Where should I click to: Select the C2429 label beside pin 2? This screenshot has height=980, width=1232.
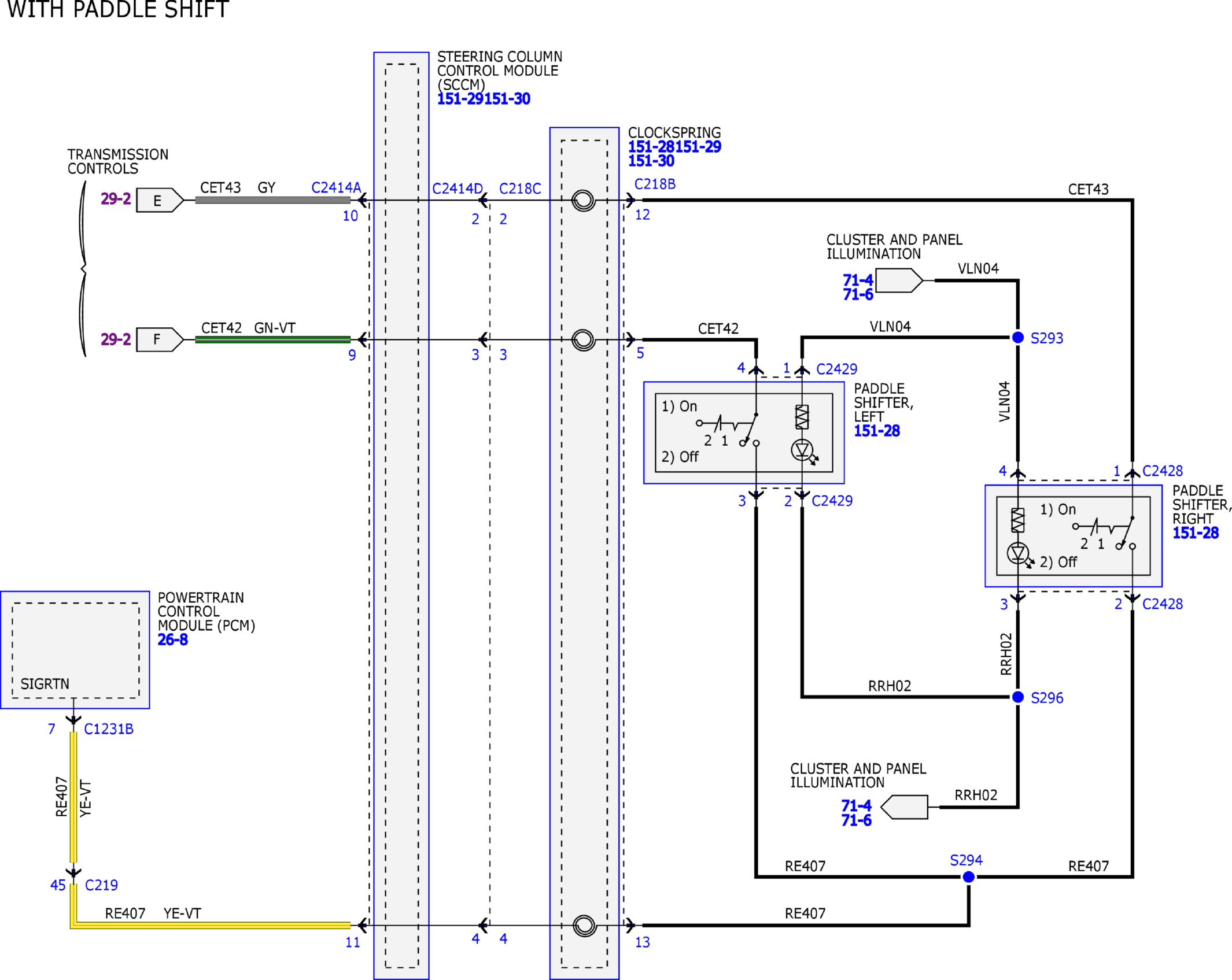832,501
